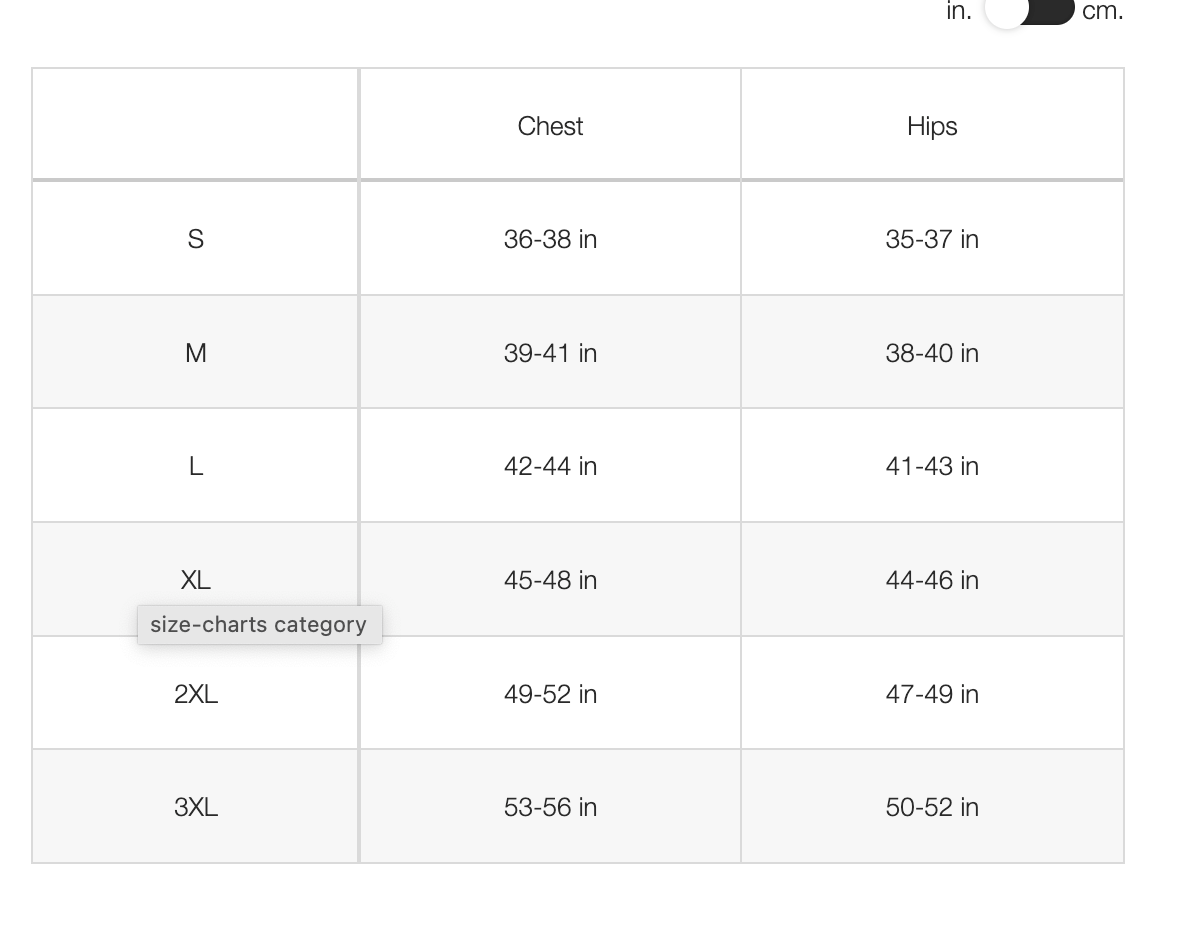Select the 38-40 in hips cell
The width and height of the screenshot is (1180, 932).
932,353
